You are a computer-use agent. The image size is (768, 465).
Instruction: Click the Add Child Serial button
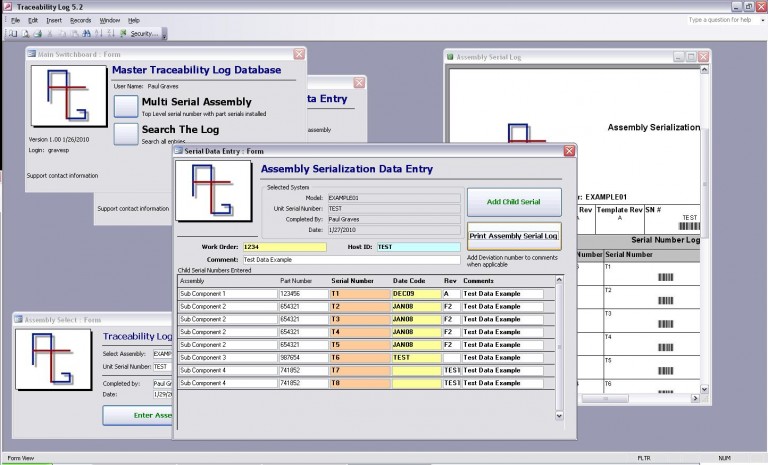[x=514, y=201]
